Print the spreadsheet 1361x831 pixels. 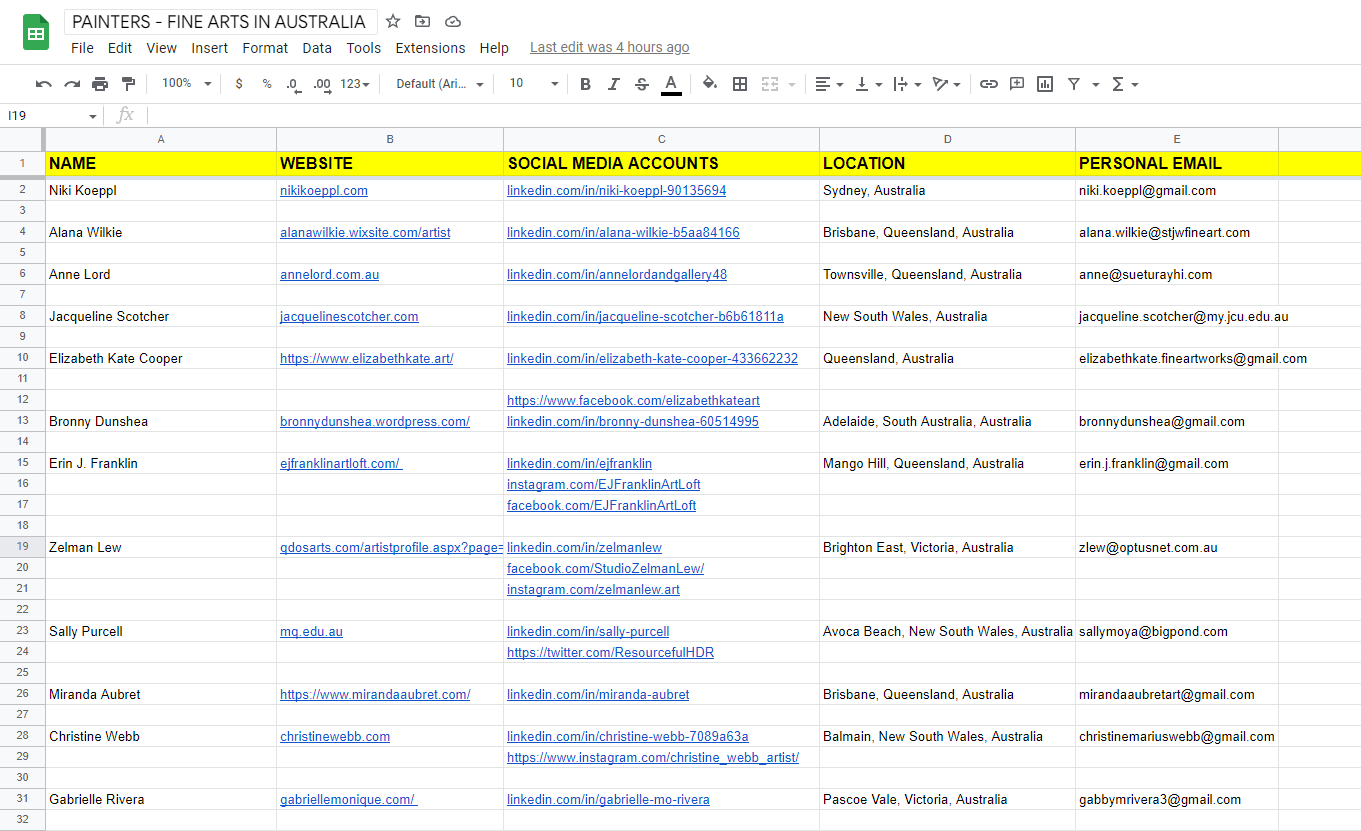click(x=100, y=84)
